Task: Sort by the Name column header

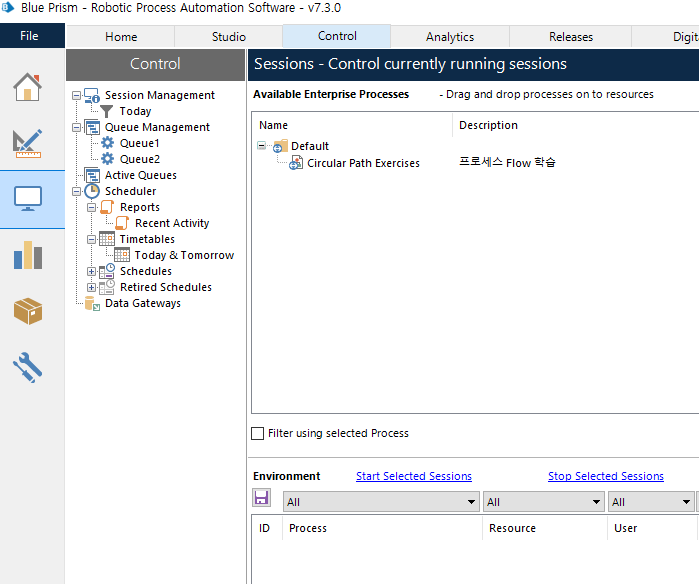Action: tap(352, 125)
